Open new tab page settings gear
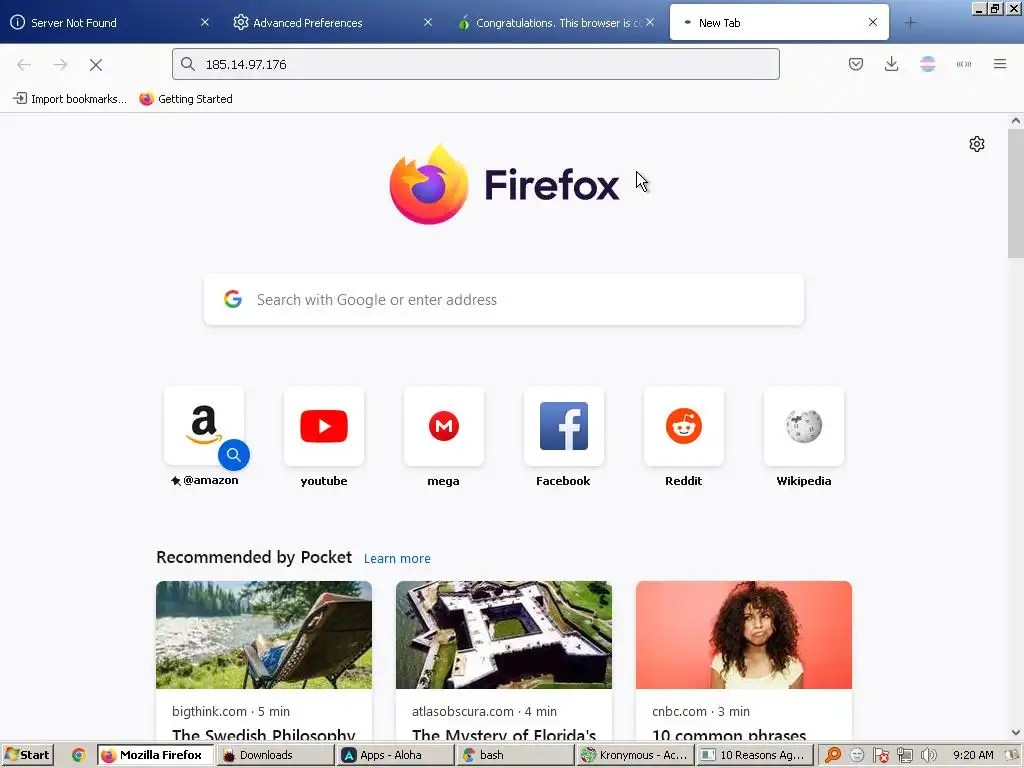Screen dimensions: 1024x768 tap(976, 144)
